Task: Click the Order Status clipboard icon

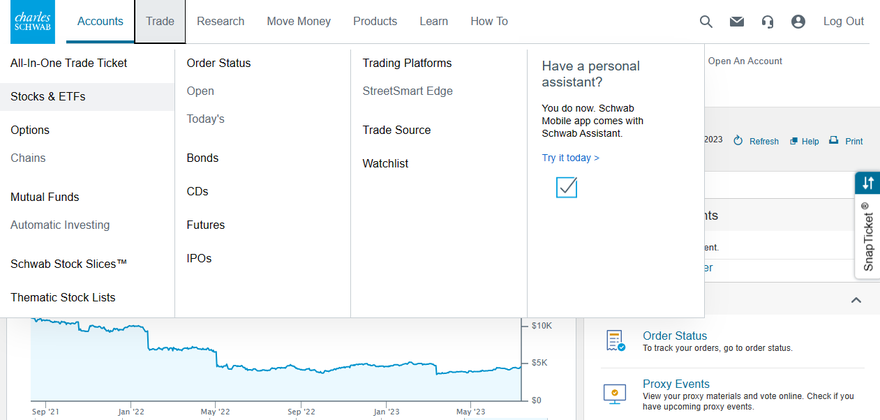Action: (616, 341)
